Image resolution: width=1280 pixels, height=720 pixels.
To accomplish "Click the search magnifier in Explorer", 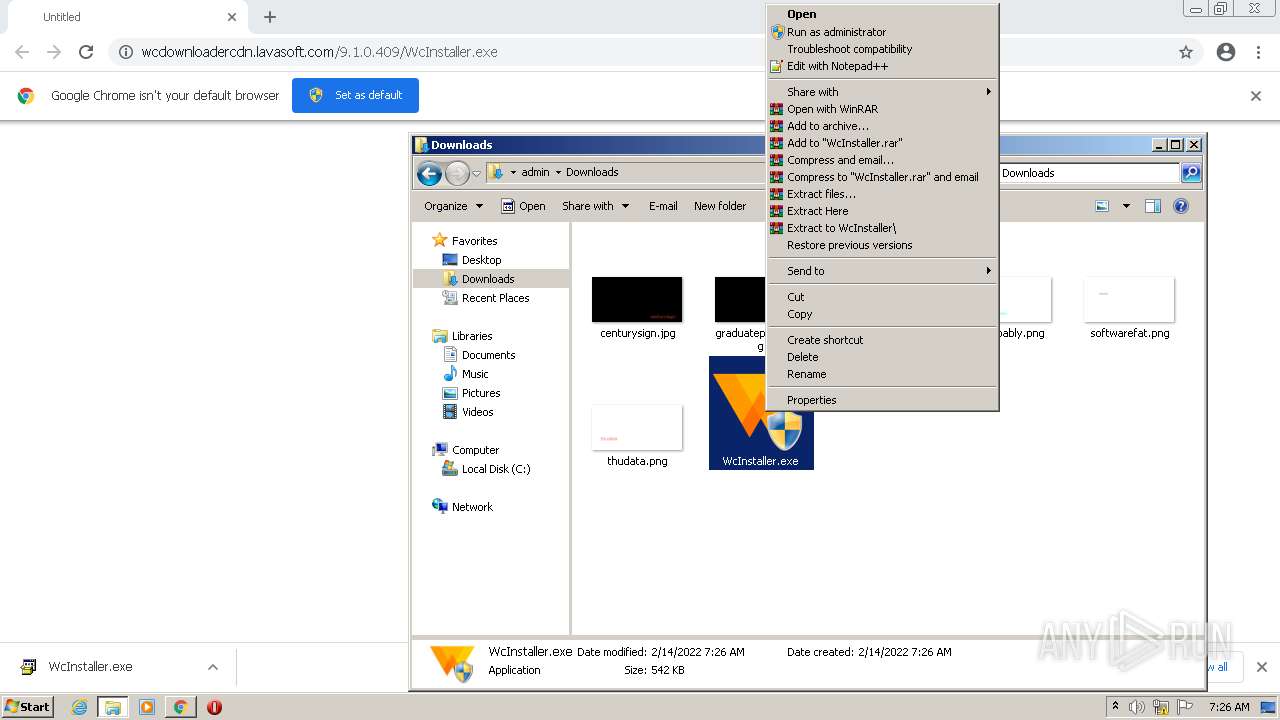I will (1191, 173).
